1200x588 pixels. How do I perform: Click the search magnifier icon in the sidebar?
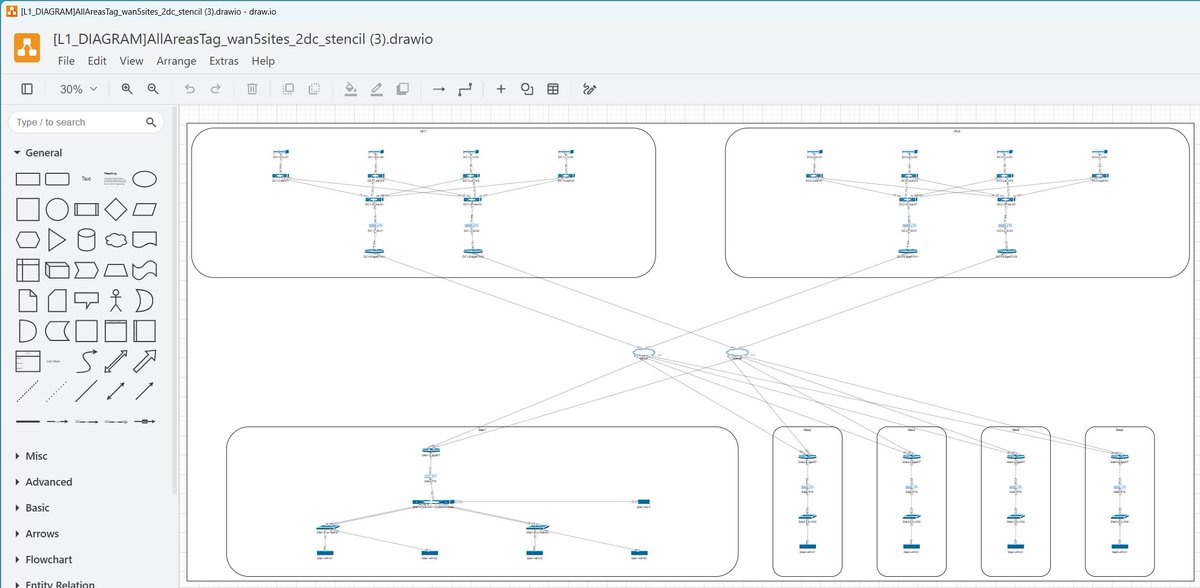(x=151, y=122)
